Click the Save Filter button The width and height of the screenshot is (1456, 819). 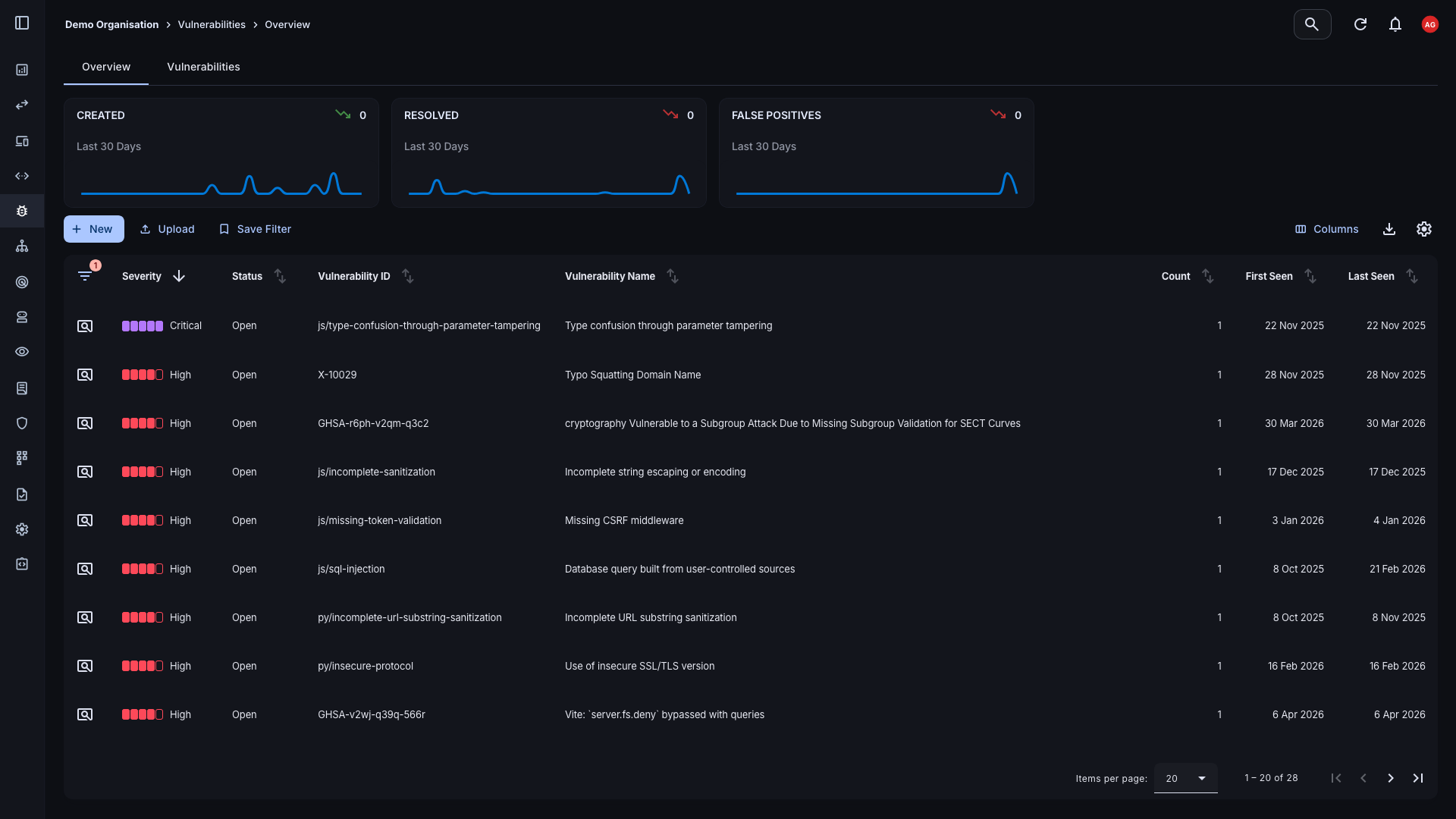pos(255,228)
